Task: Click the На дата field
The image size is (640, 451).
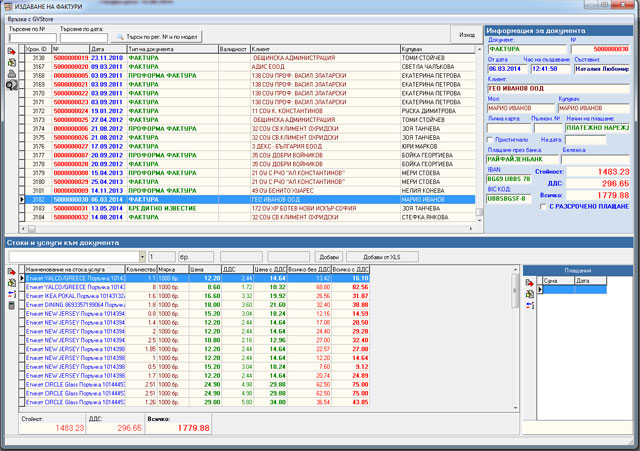Action: 585,140
